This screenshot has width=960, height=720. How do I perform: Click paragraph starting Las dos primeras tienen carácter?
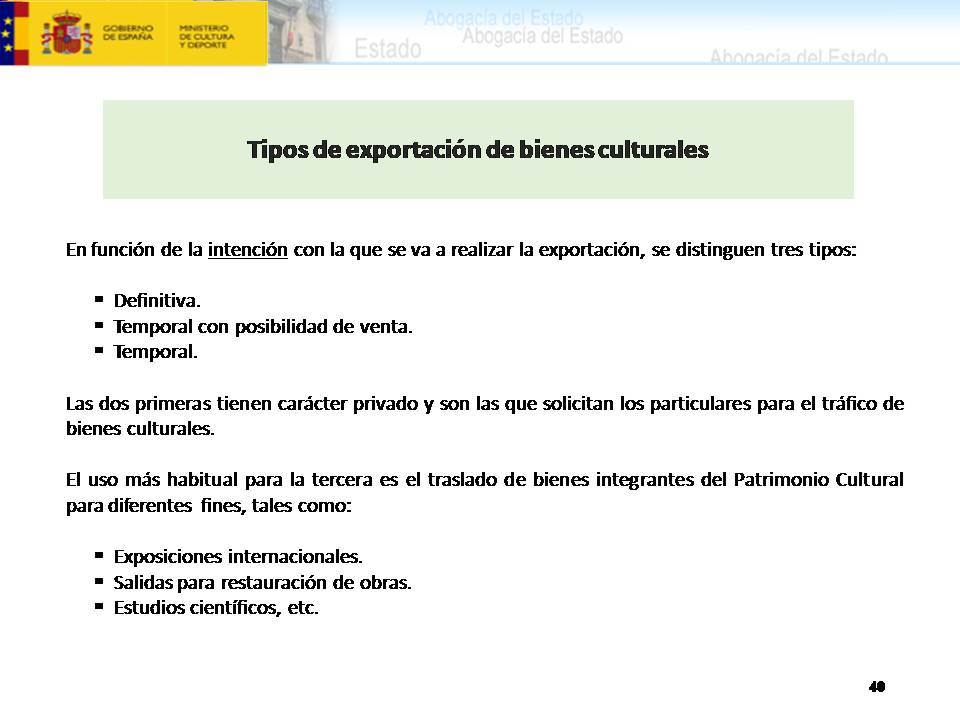485,416
